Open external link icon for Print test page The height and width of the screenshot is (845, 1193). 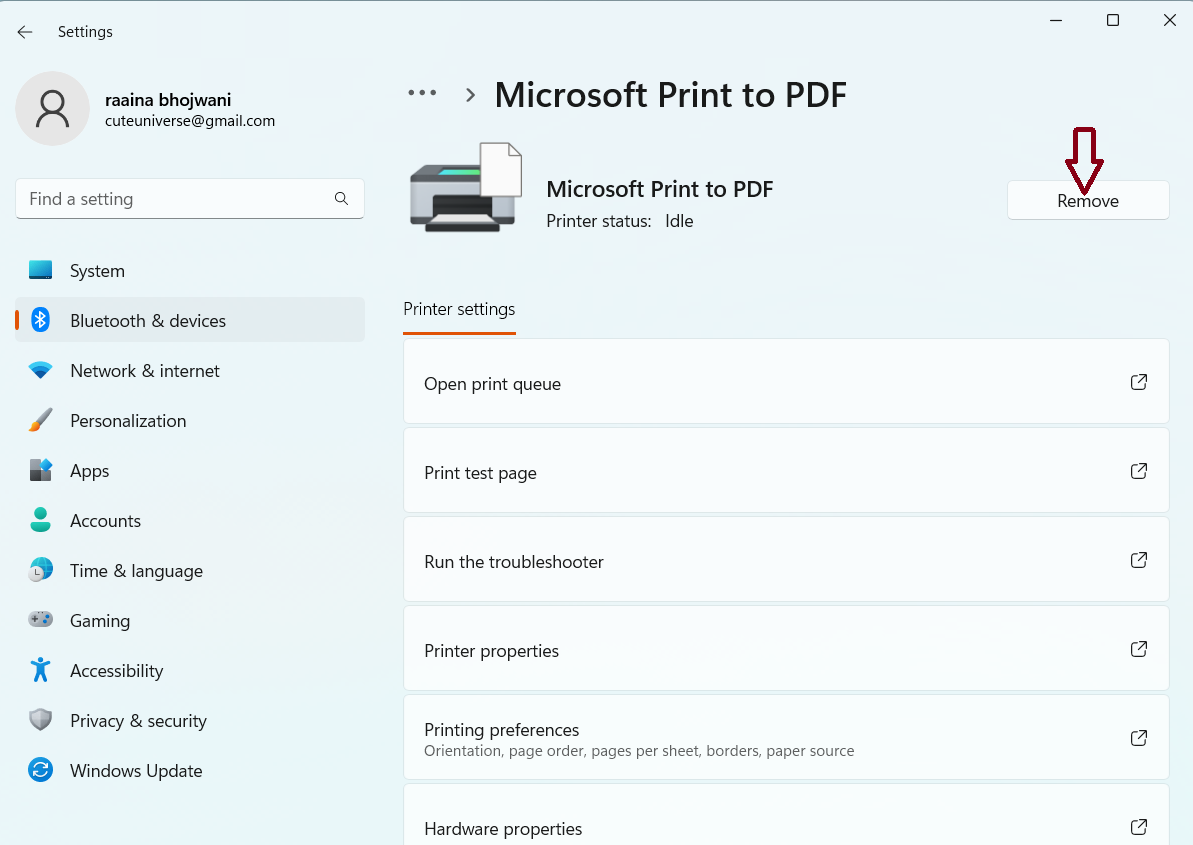[1138, 471]
